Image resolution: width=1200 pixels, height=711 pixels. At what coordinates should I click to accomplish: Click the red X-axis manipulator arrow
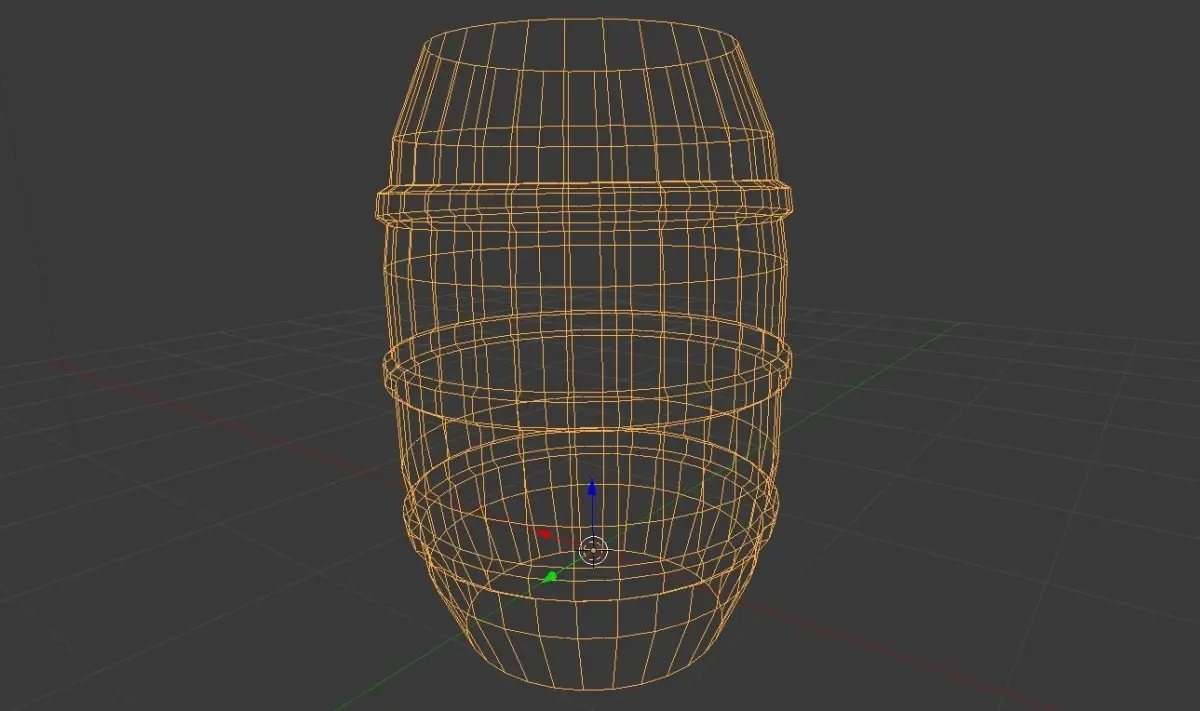(x=545, y=534)
